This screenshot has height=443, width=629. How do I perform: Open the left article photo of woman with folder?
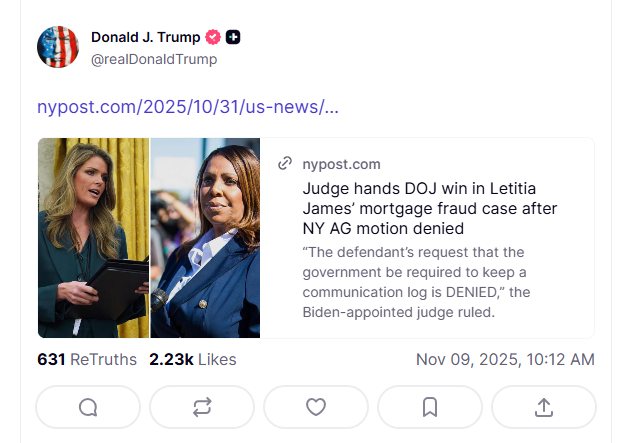click(x=94, y=238)
